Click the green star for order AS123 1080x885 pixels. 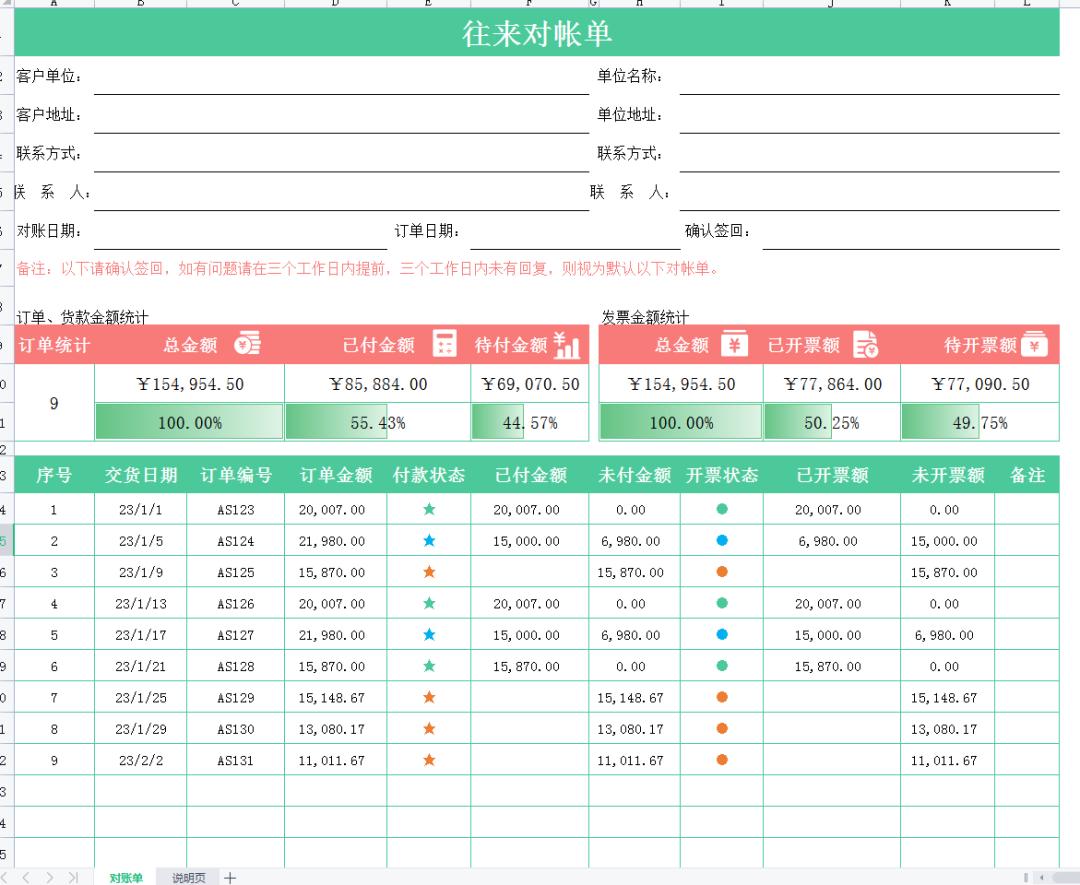[x=431, y=509]
